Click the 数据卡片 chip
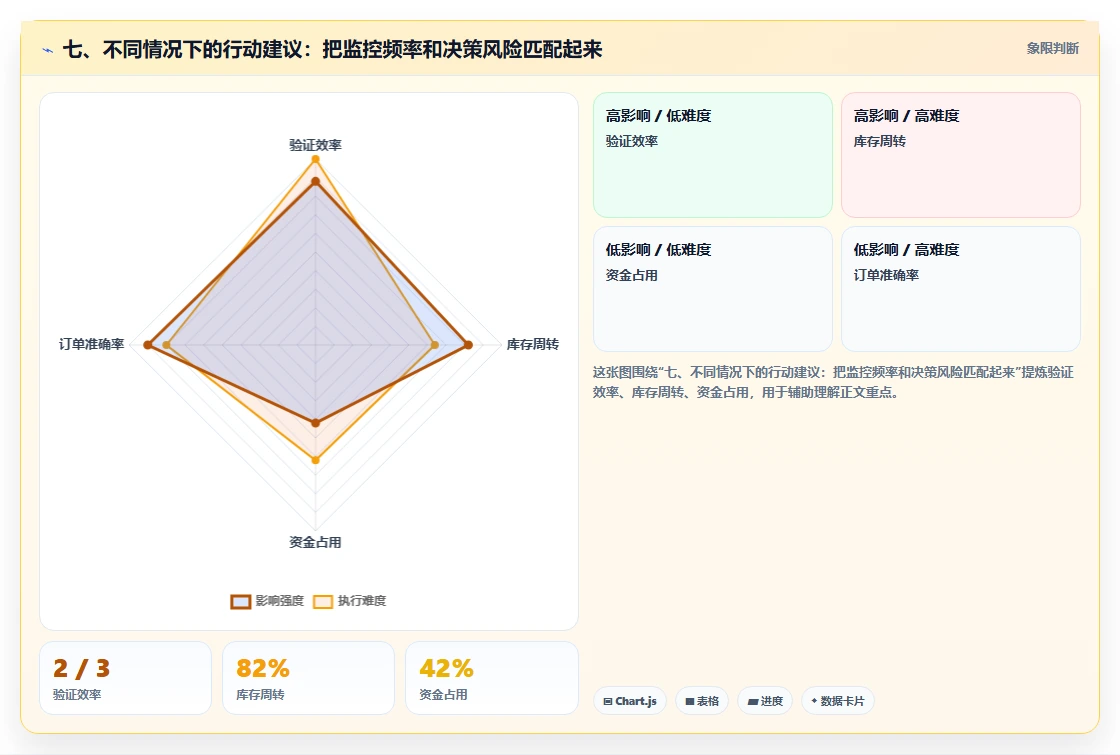Image resolution: width=1120 pixels, height=755 pixels. 838,701
